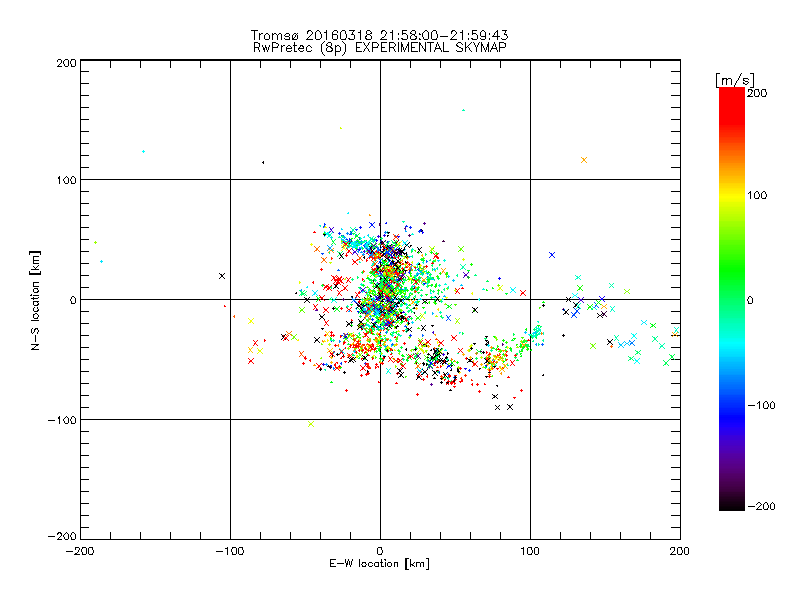Select the subtitle 'RwPretec (8p) EXPERIMENTAL SKYMAP'
This screenshot has height=600, width=800.
point(380,48)
